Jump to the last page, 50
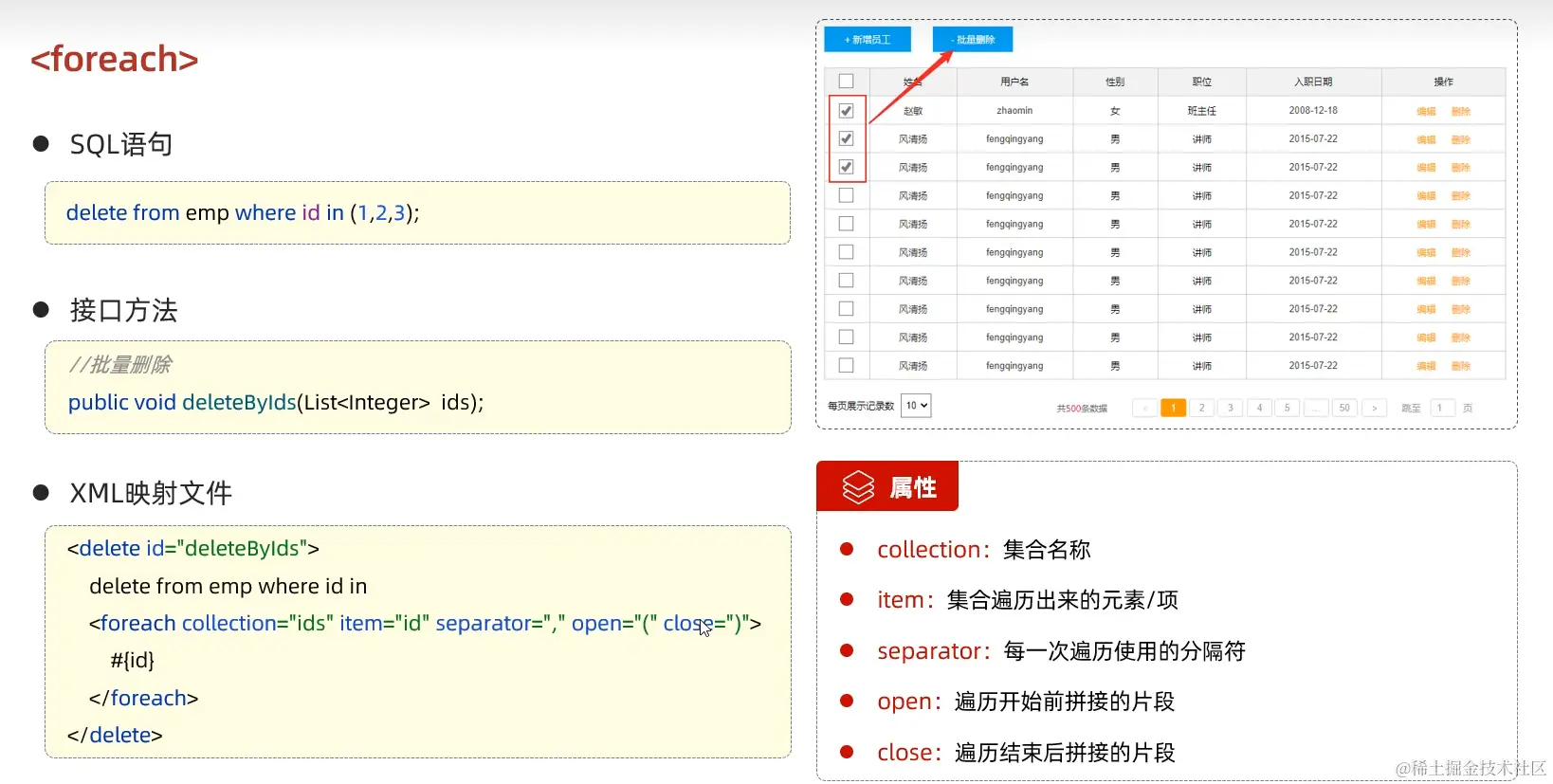 [1344, 408]
